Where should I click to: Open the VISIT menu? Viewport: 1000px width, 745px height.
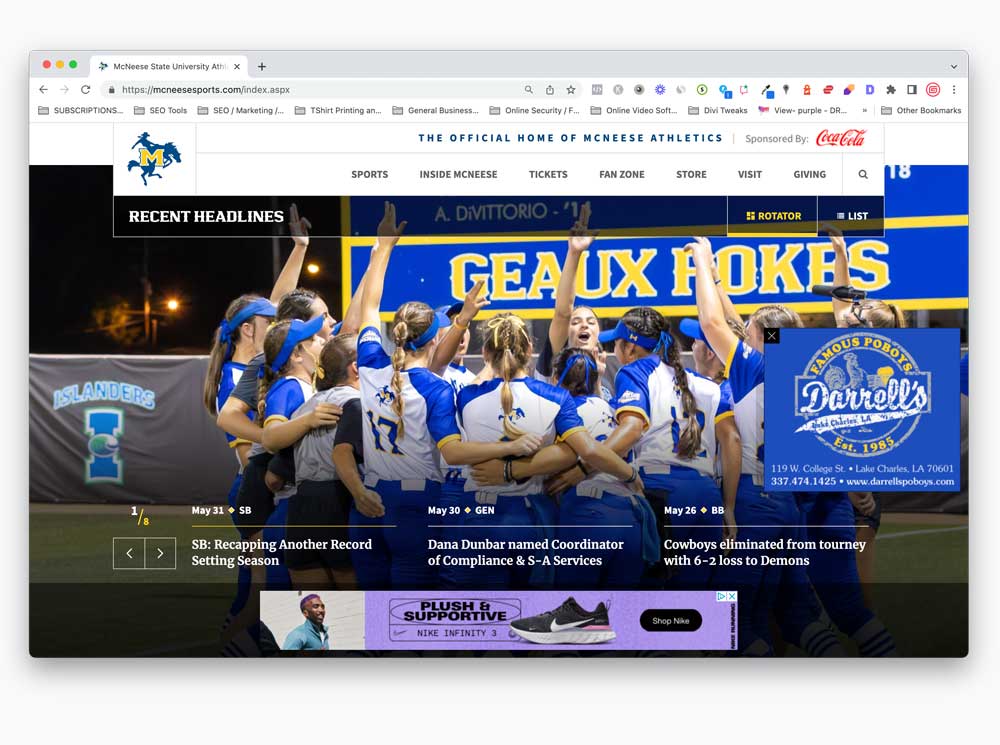[x=750, y=174]
